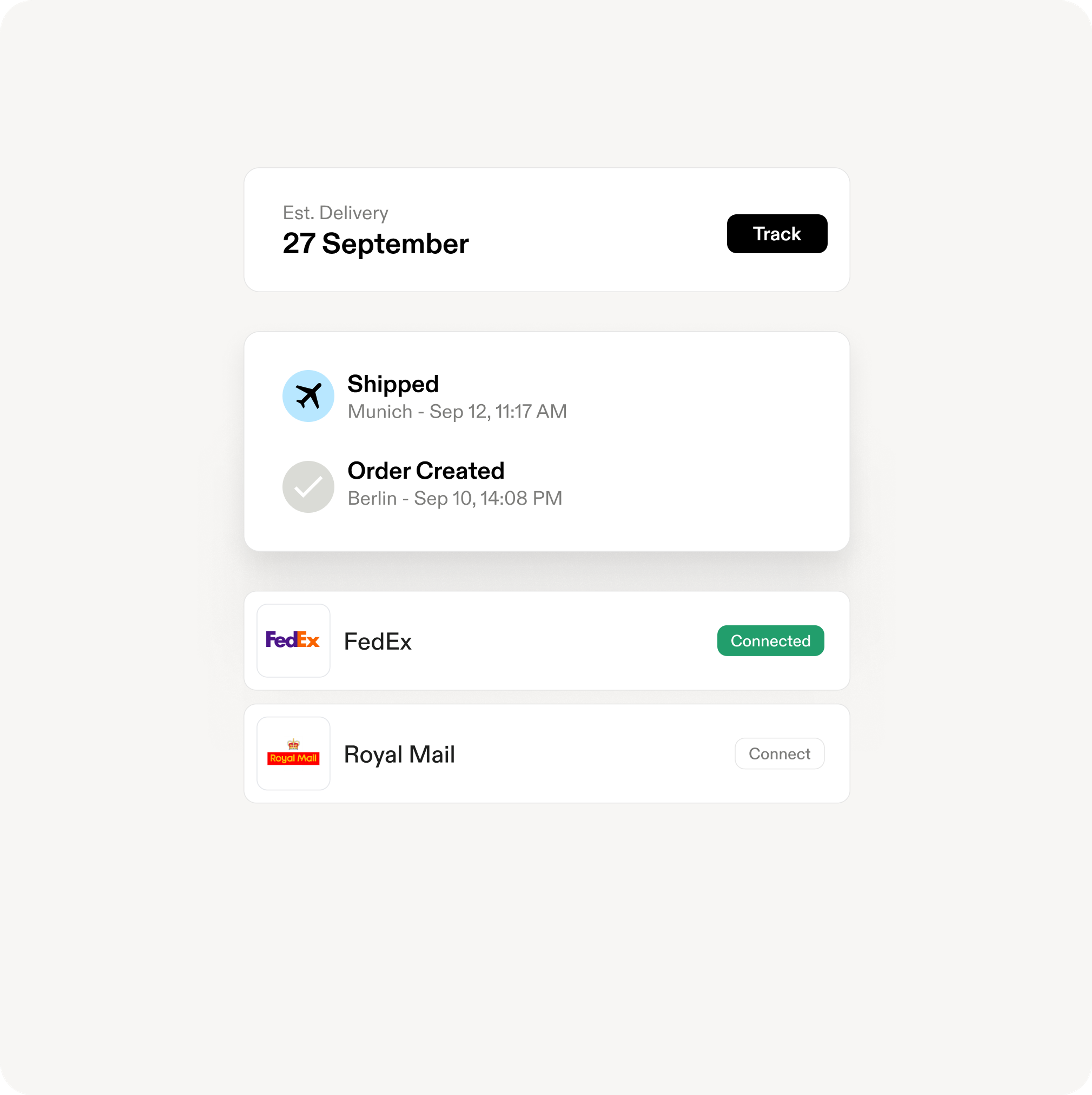Click the shipment timeline card
The width and height of the screenshot is (1092, 1095).
547,441
